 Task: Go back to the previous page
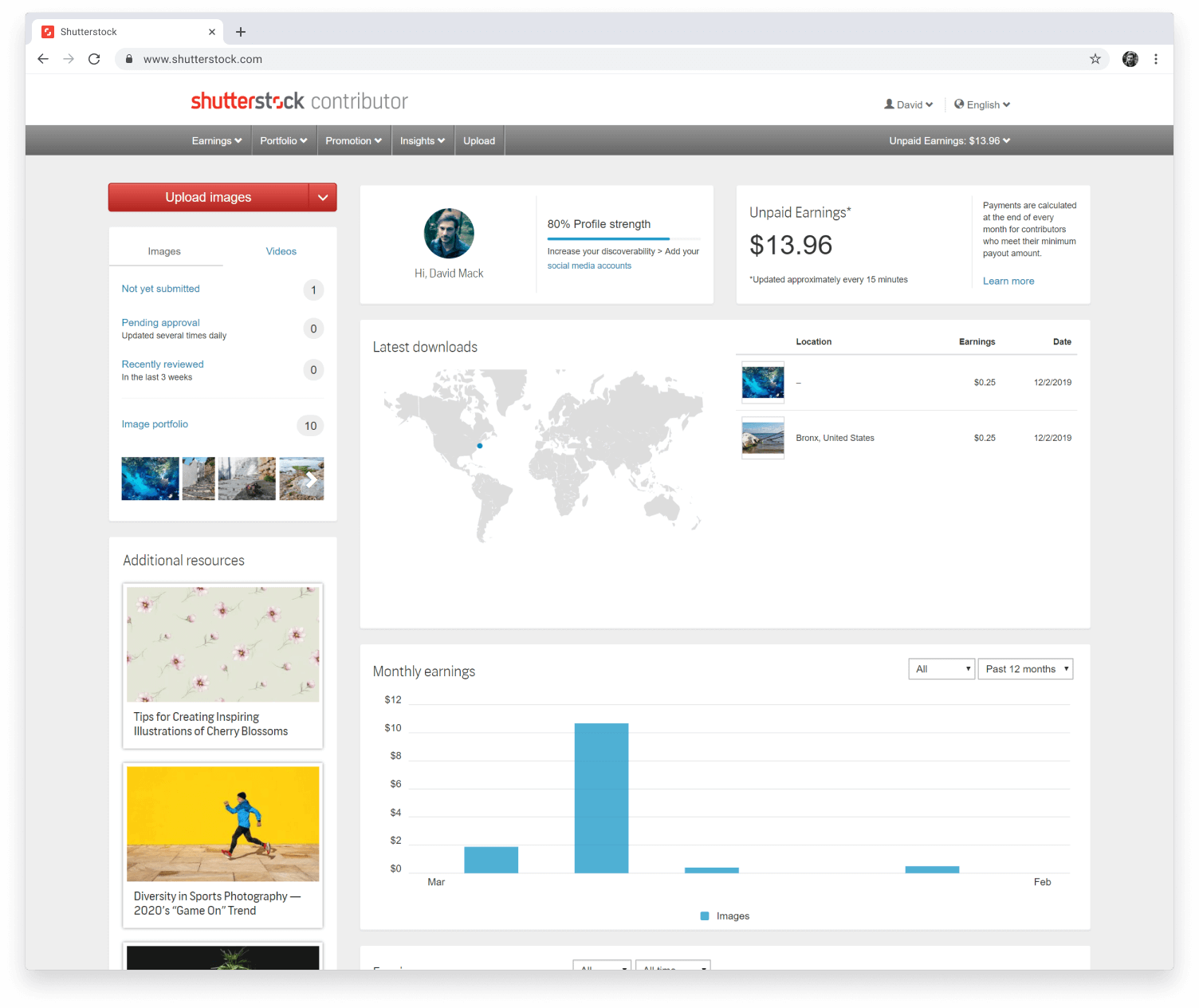43,59
